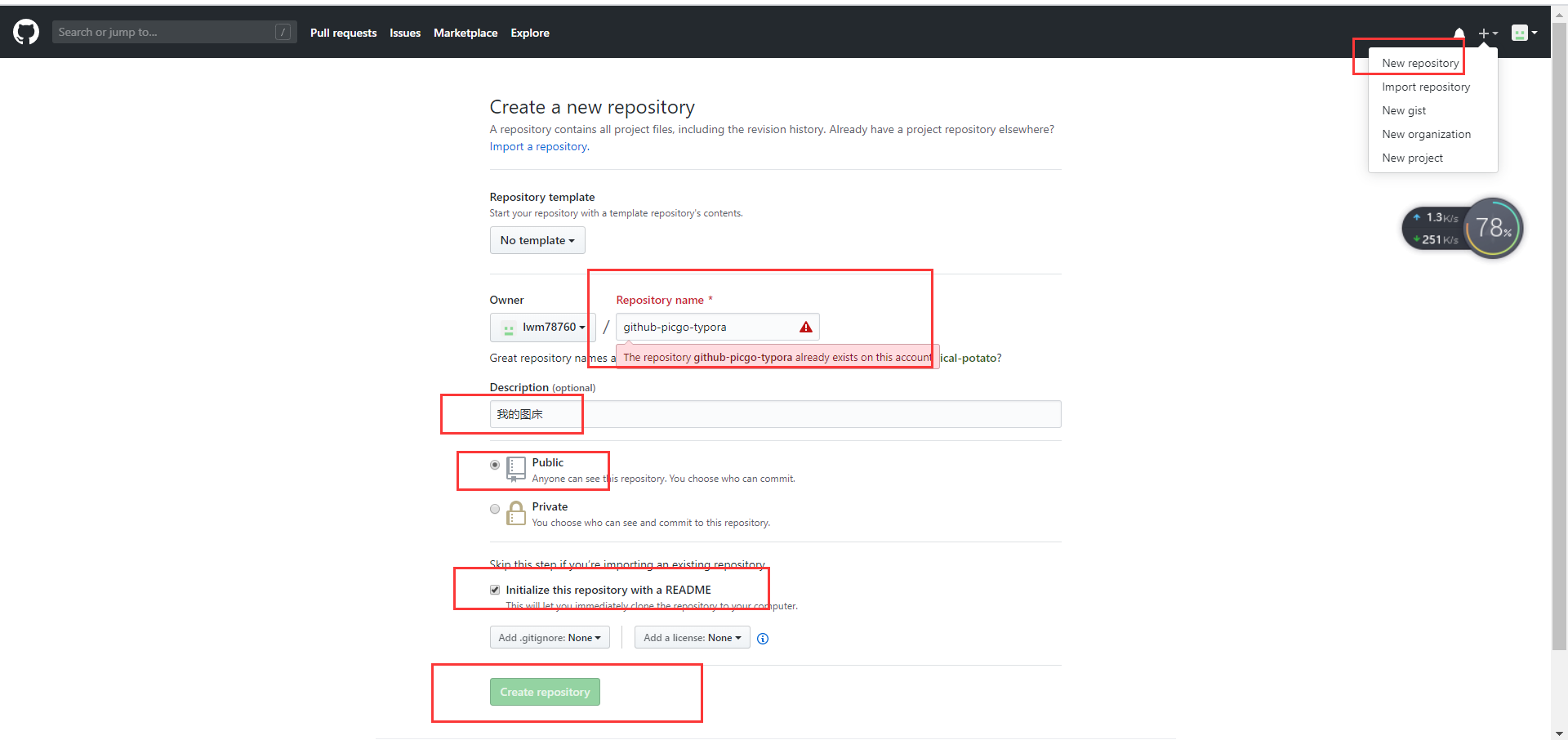Click the Create repository button
This screenshot has height=740, width=1568.
click(545, 692)
